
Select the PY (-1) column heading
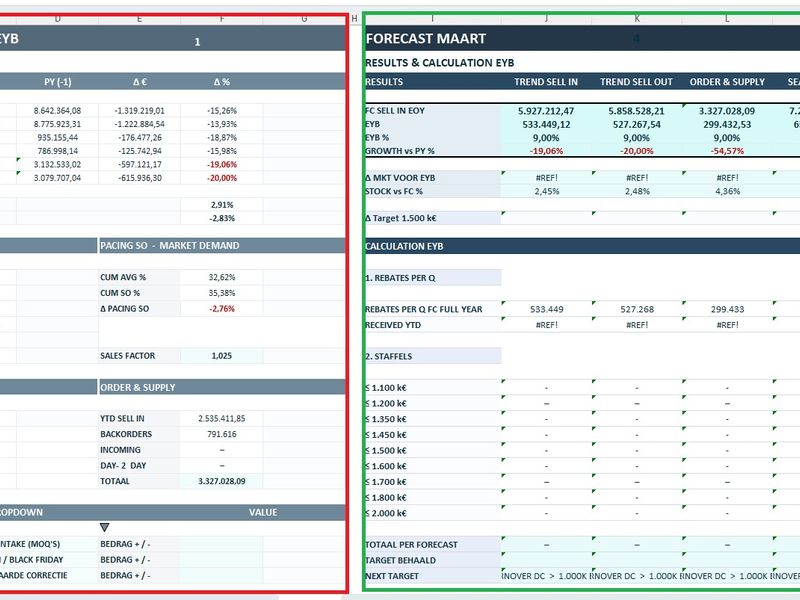[58, 82]
